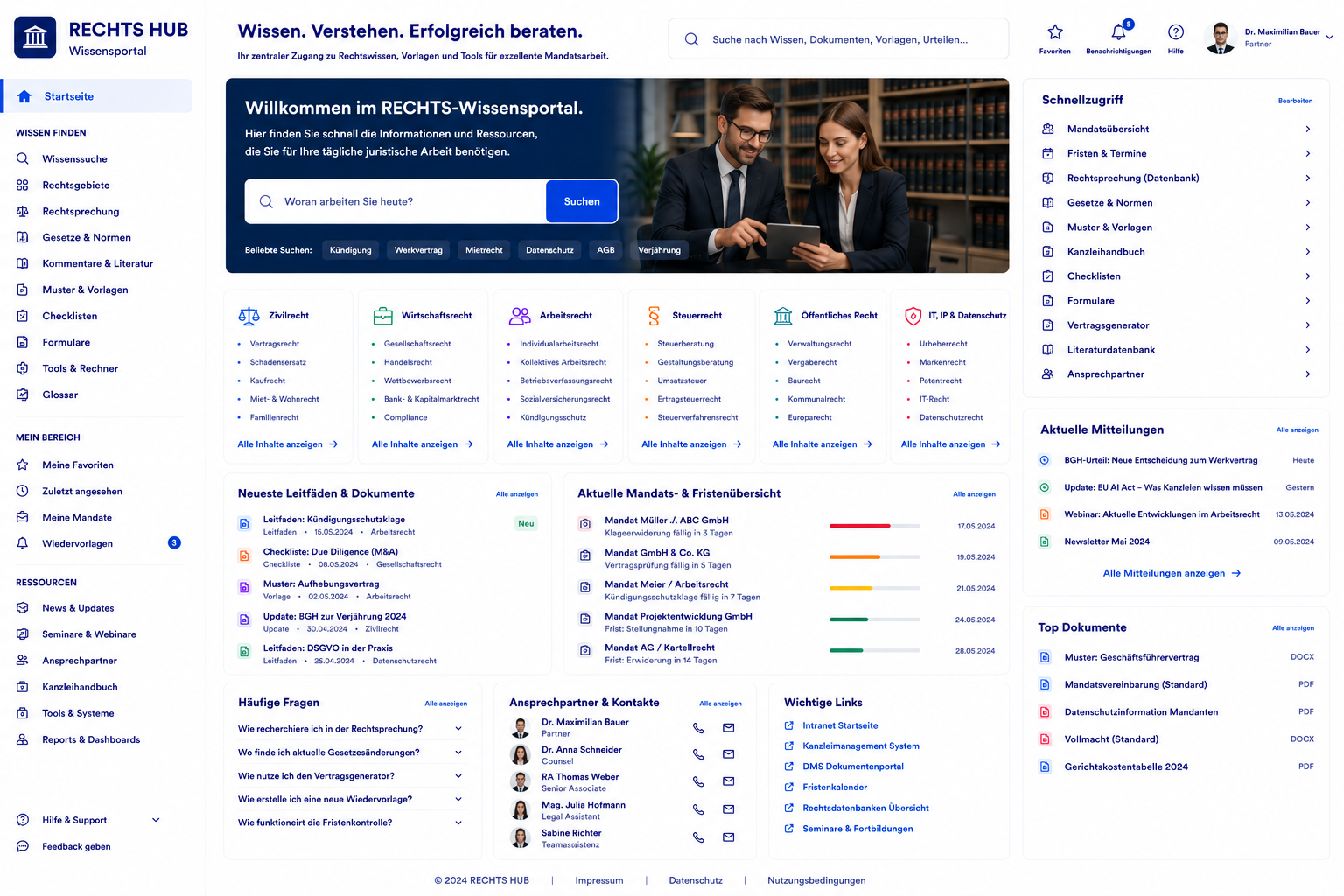Open Gerichtskostentabelle 2024 document
This screenshot has height=896, width=1344.
pyautogui.click(x=1177, y=766)
